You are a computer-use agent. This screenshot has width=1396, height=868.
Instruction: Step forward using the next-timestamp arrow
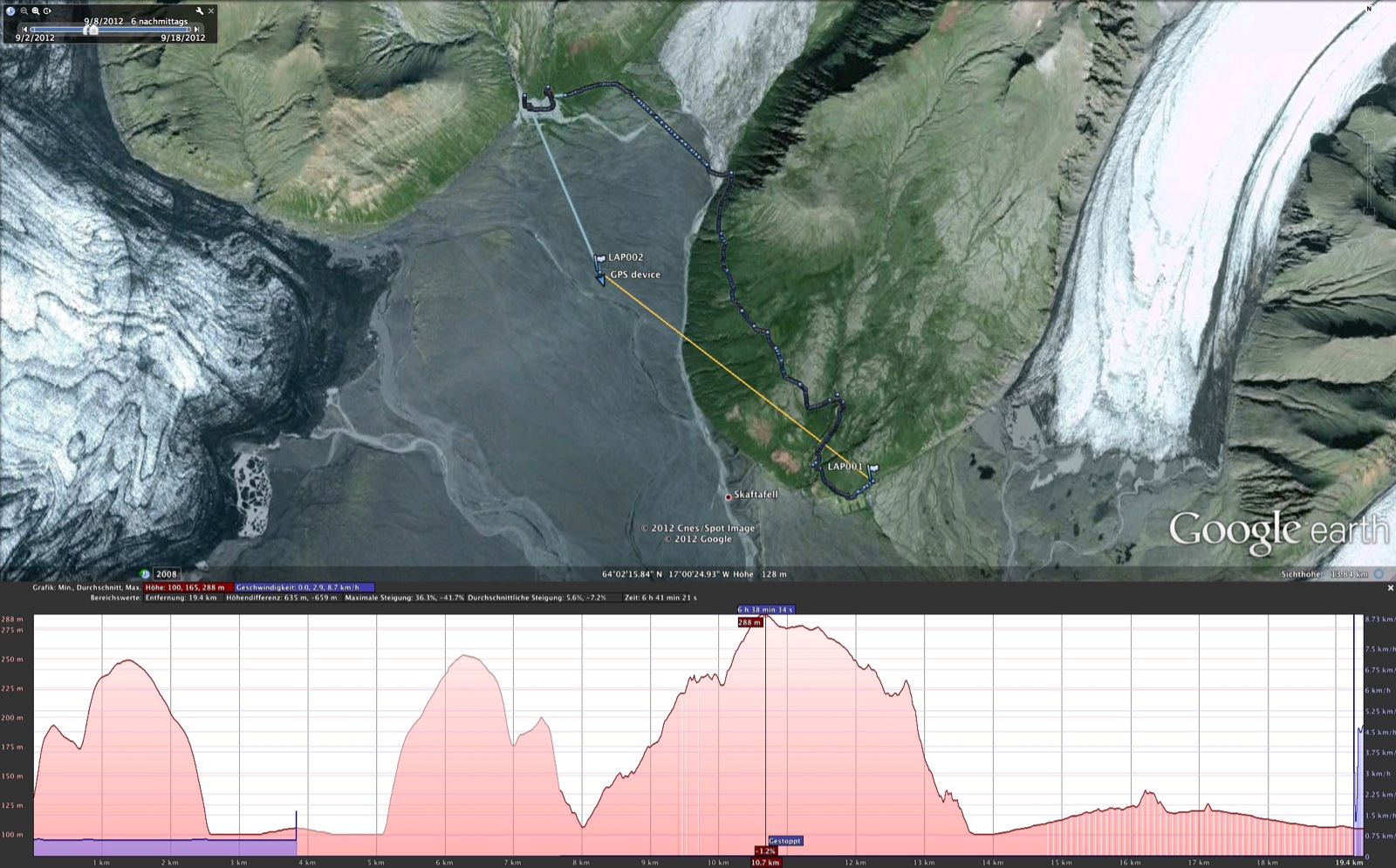[x=197, y=29]
